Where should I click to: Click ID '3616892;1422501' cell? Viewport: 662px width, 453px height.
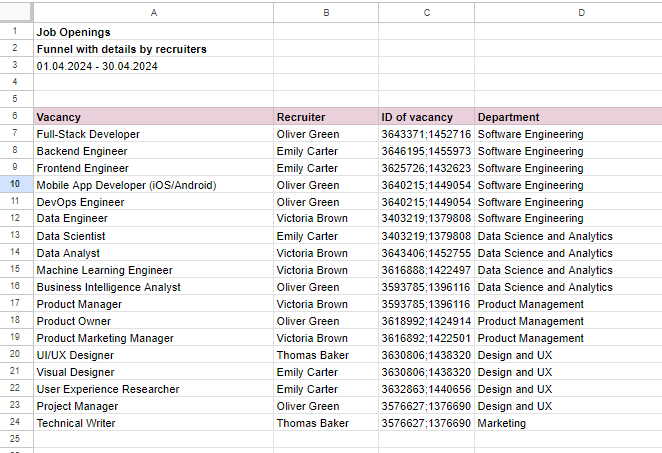pos(426,337)
